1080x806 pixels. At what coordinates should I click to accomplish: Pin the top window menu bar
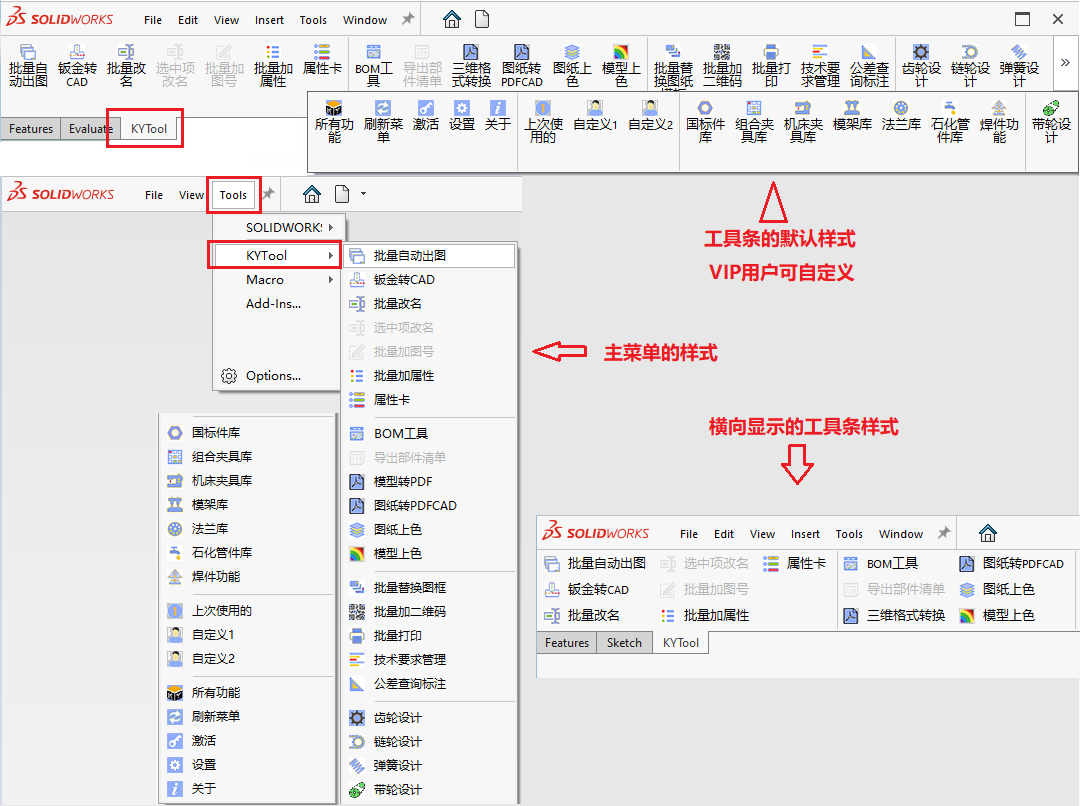point(408,19)
